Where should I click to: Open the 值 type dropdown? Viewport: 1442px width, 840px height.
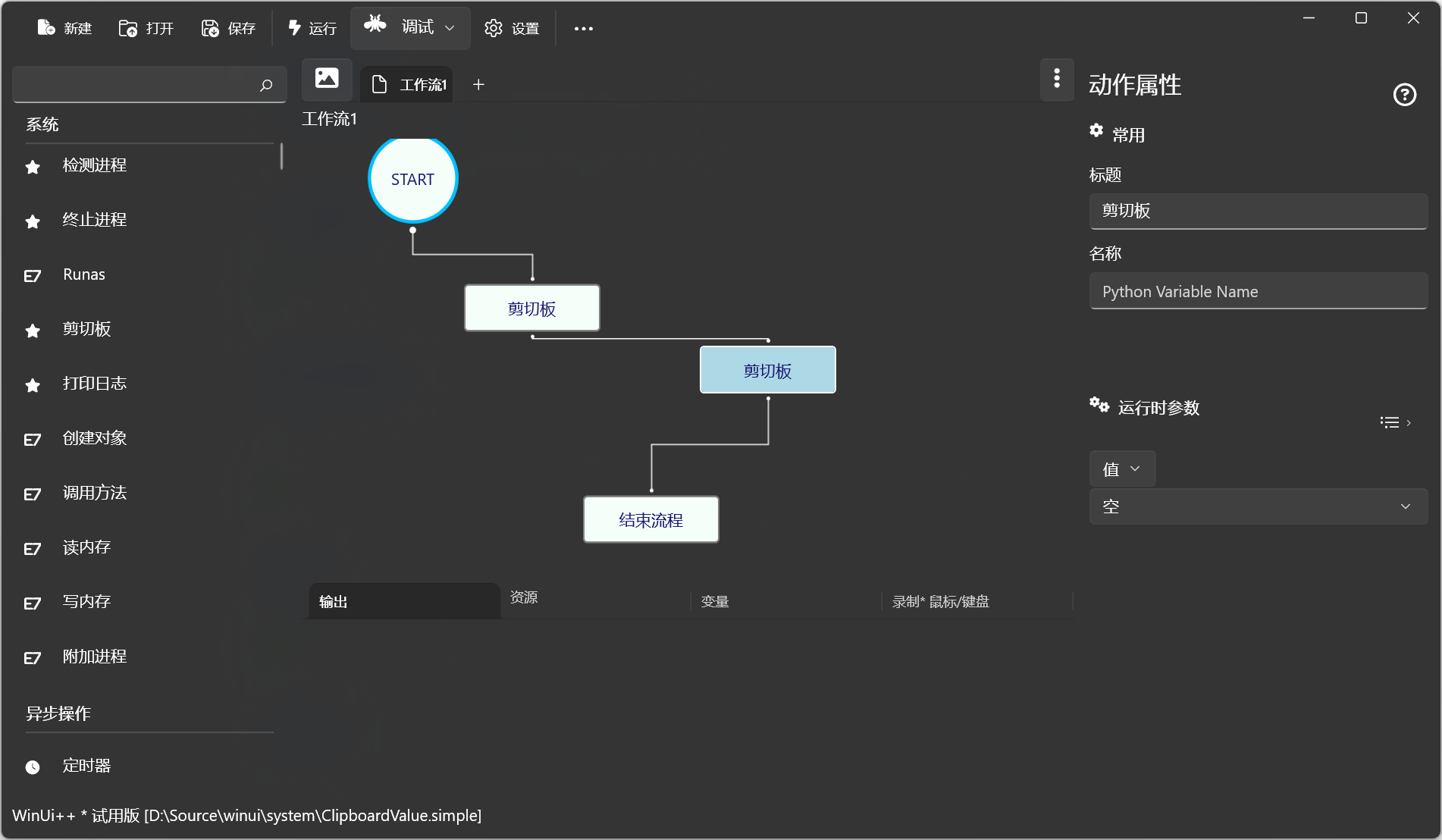[x=1122, y=469]
